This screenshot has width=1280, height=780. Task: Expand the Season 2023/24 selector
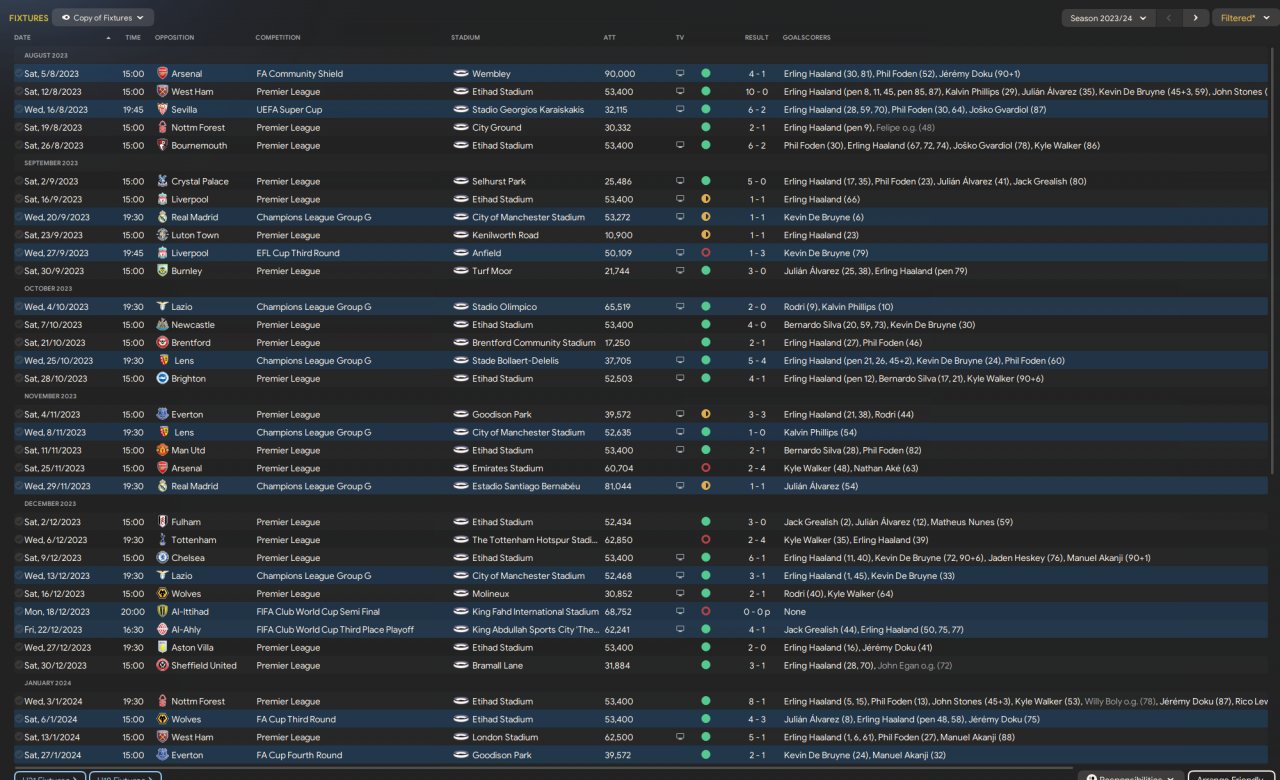coord(1108,18)
